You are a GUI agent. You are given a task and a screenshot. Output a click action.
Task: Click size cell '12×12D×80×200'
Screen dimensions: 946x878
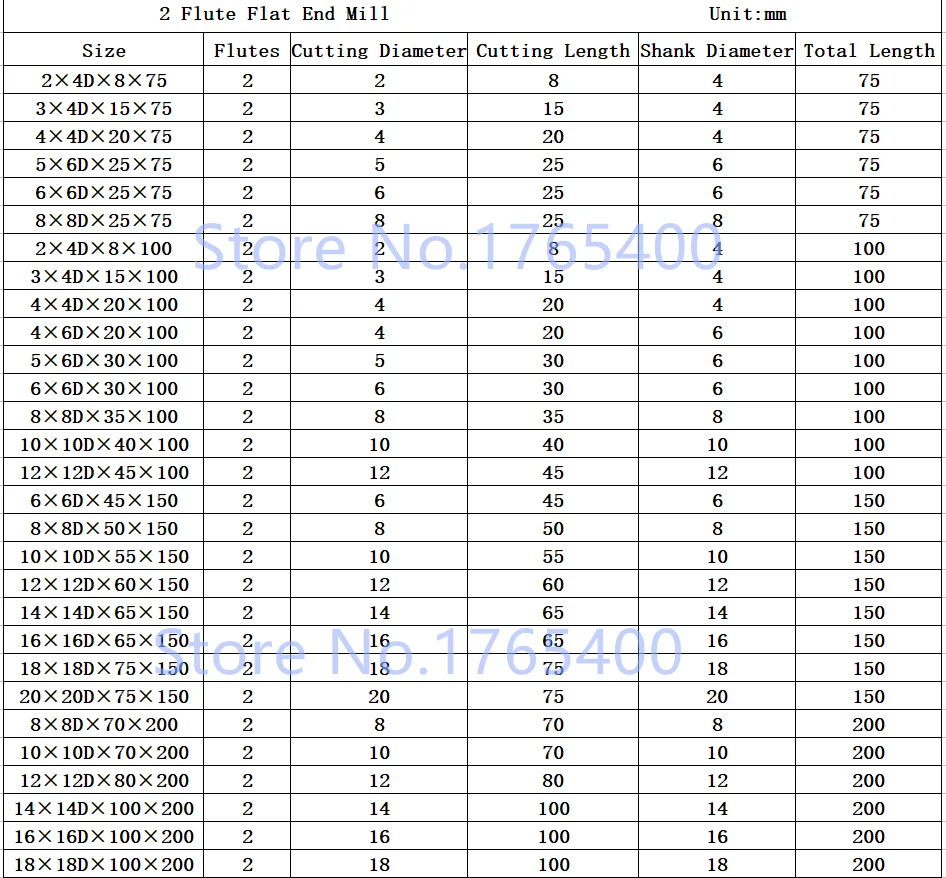104,781
